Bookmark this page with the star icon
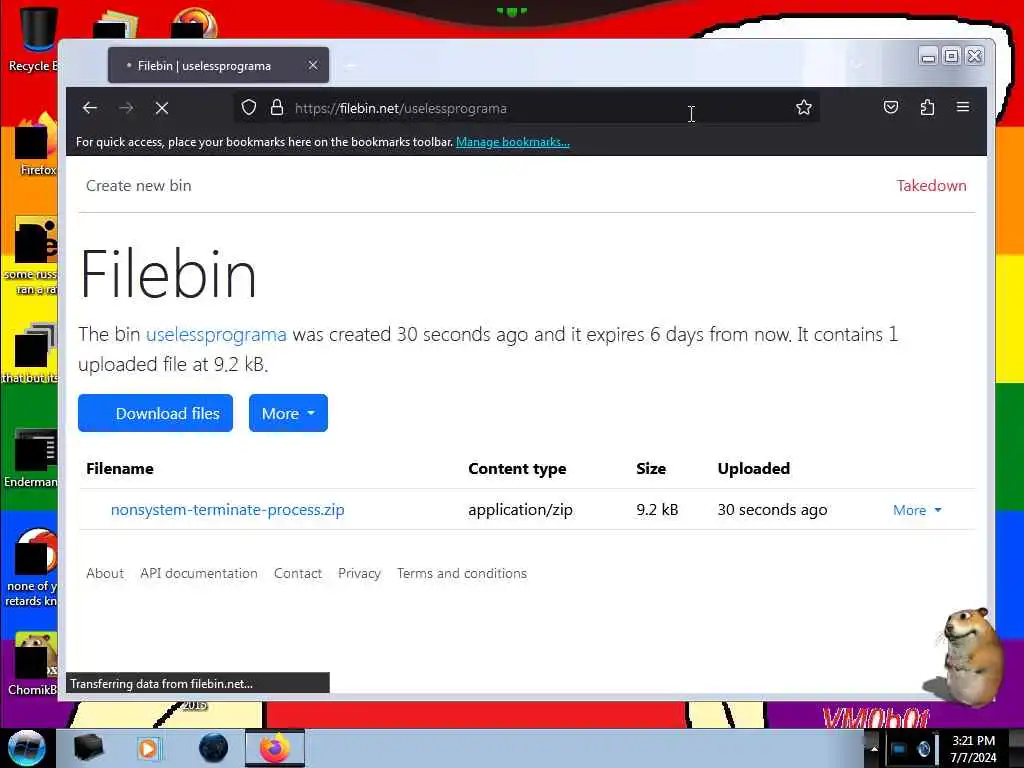The height and width of the screenshot is (768, 1024). pyautogui.click(x=804, y=107)
